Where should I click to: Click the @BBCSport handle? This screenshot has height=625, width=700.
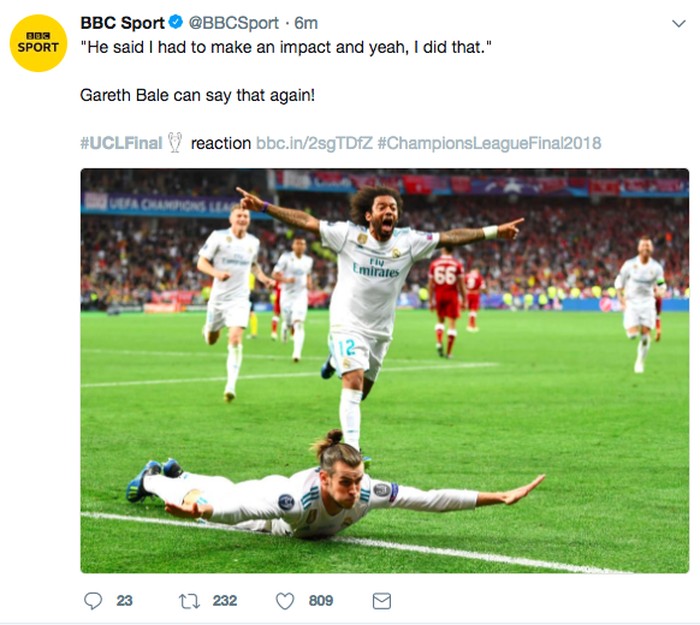tap(235, 24)
